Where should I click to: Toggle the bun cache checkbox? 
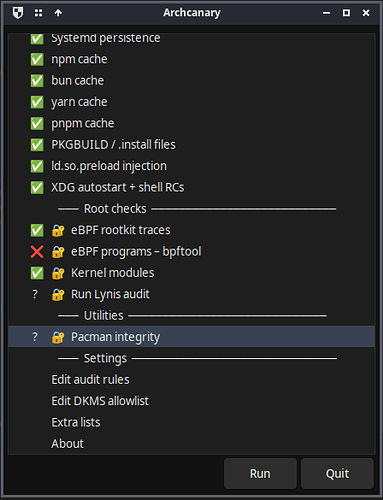pyautogui.click(x=37, y=81)
